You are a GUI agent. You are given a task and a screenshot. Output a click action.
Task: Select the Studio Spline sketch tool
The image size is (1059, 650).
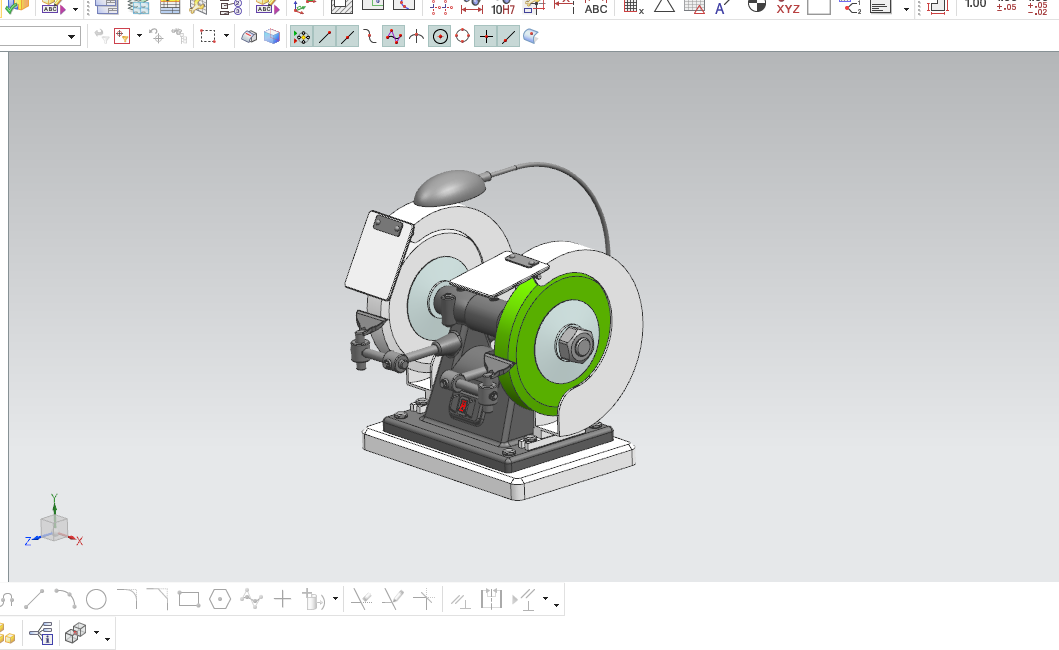pos(251,599)
